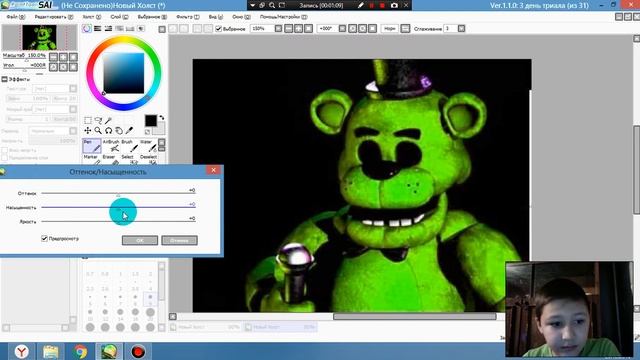Viewport: 640px width, 360px height.
Task: Choose the magic wand tool
Action: pos(108,120)
